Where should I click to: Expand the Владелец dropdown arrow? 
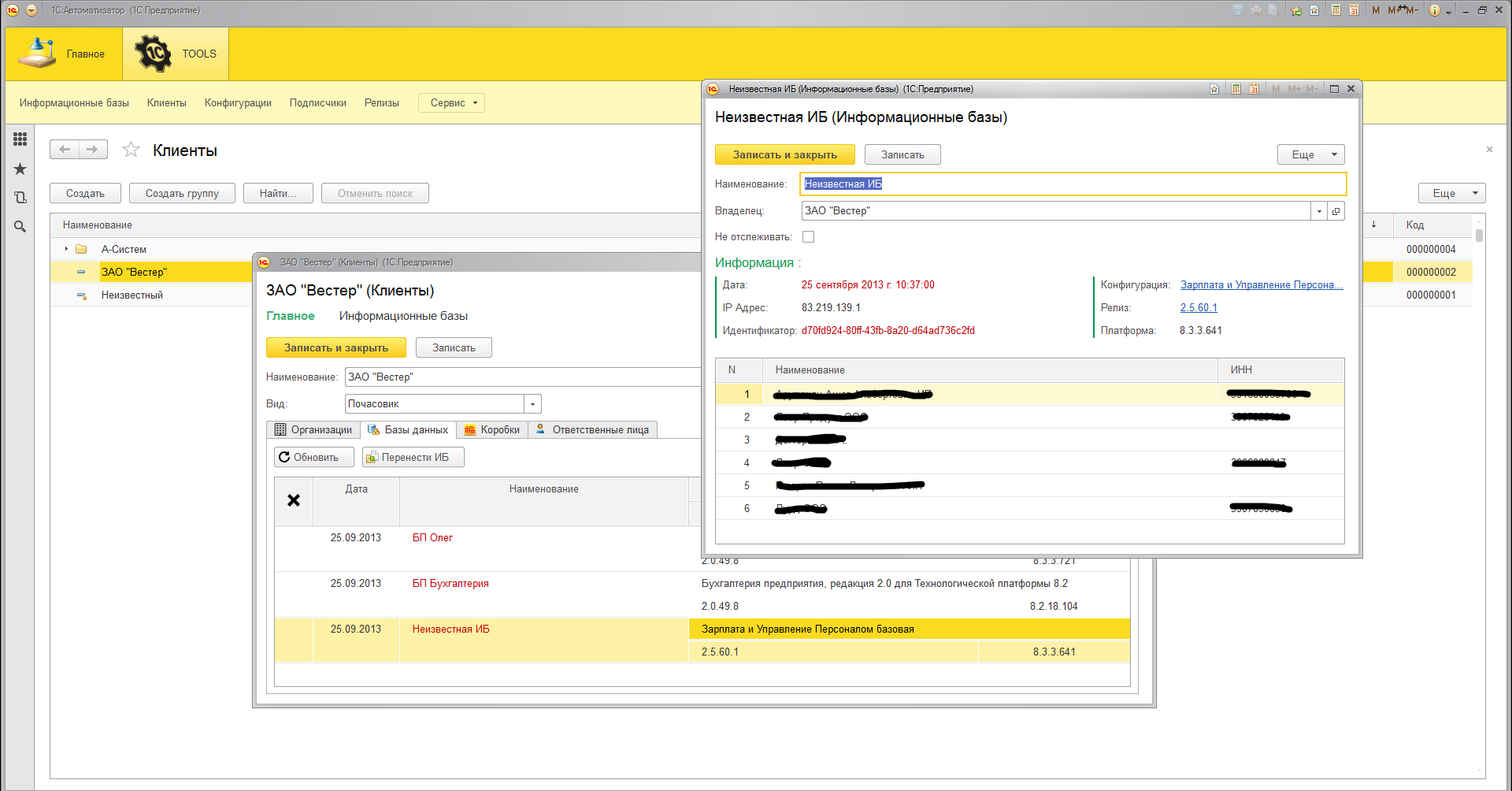[x=1318, y=211]
